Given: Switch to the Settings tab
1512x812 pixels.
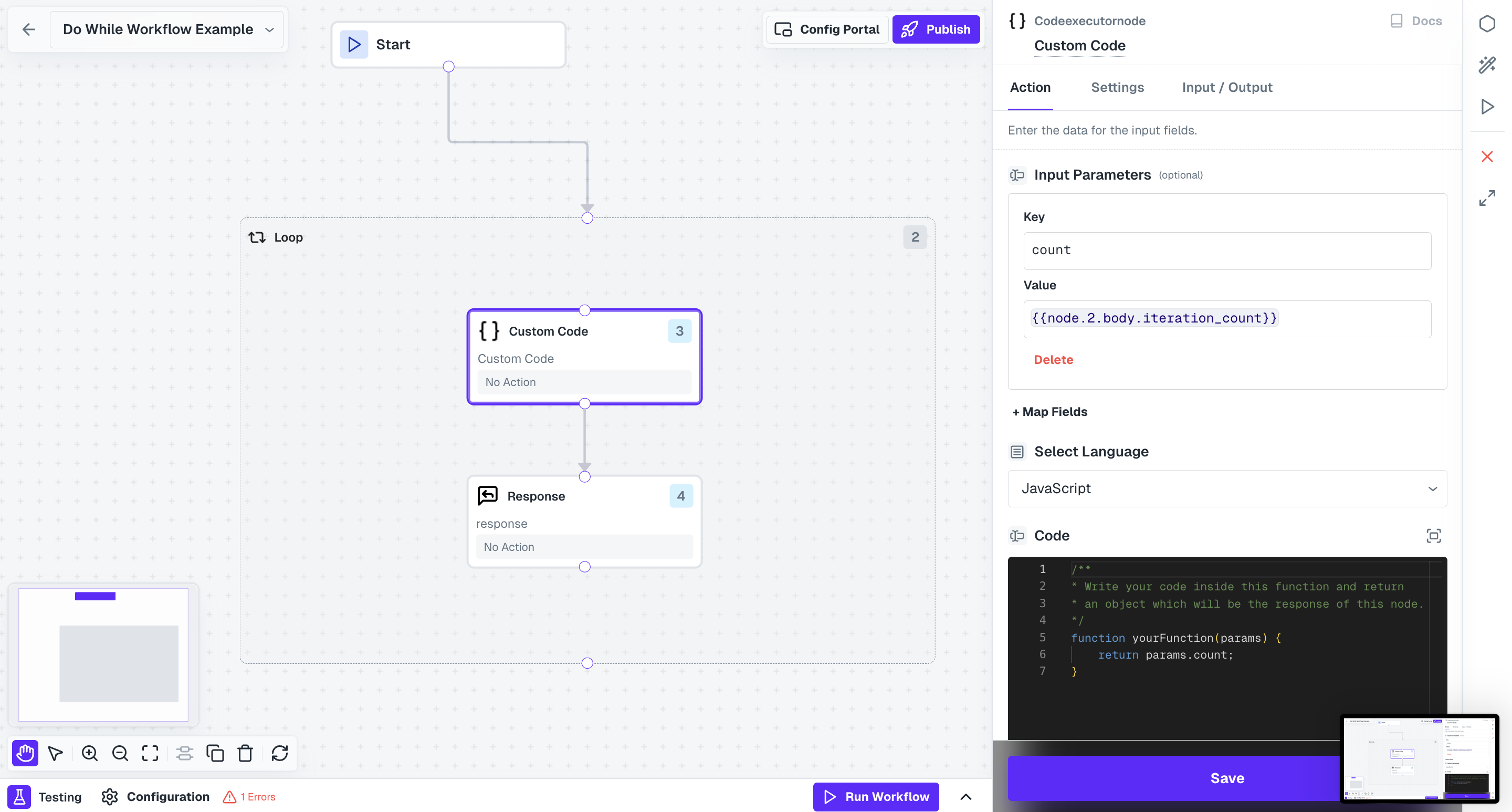Looking at the screenshot, I should tap(1117, 88).
